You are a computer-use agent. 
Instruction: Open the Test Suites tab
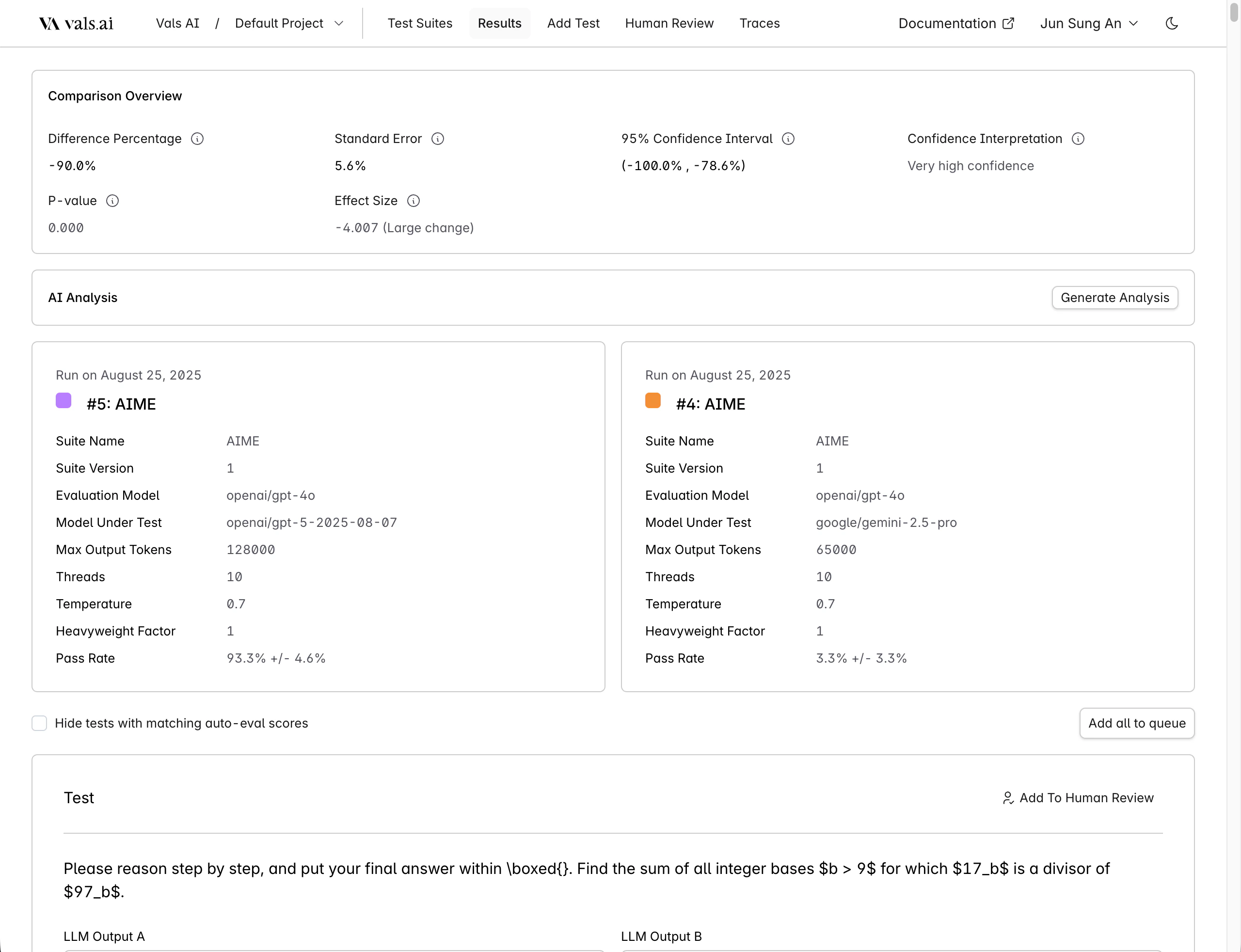pyautogui.click(x=420, y=23)
